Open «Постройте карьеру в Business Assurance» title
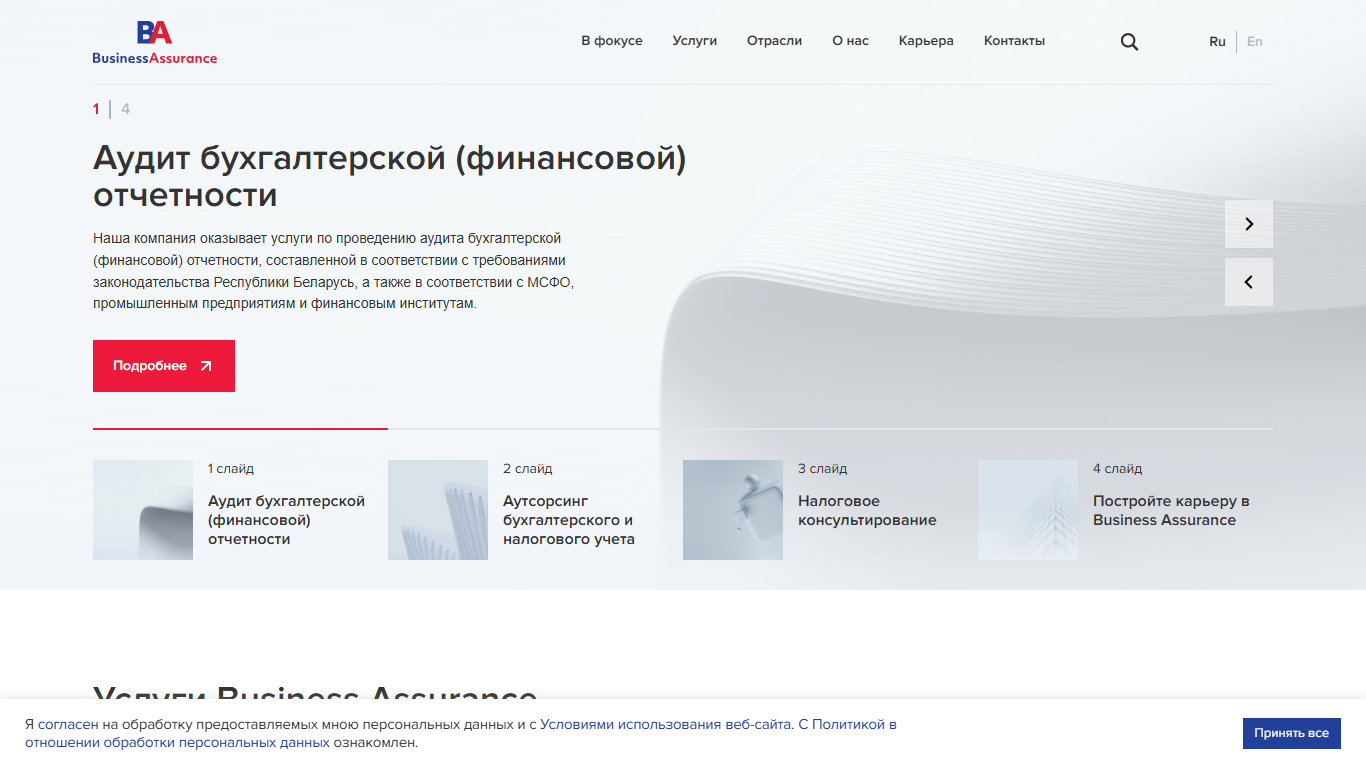 tap(1171, 510)
